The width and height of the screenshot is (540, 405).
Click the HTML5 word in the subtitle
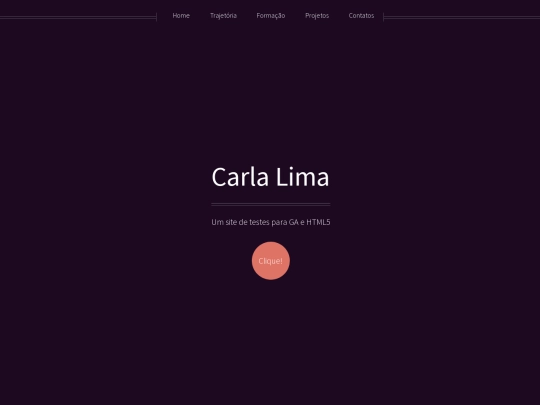[318, 222]
